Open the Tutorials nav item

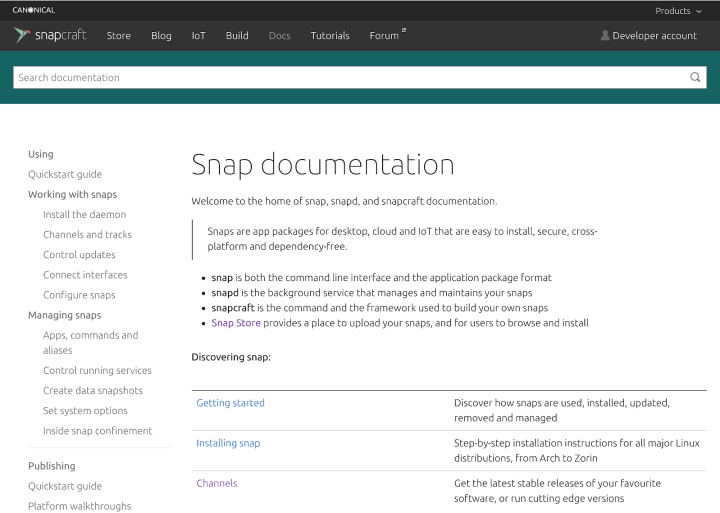click(330, 35)
